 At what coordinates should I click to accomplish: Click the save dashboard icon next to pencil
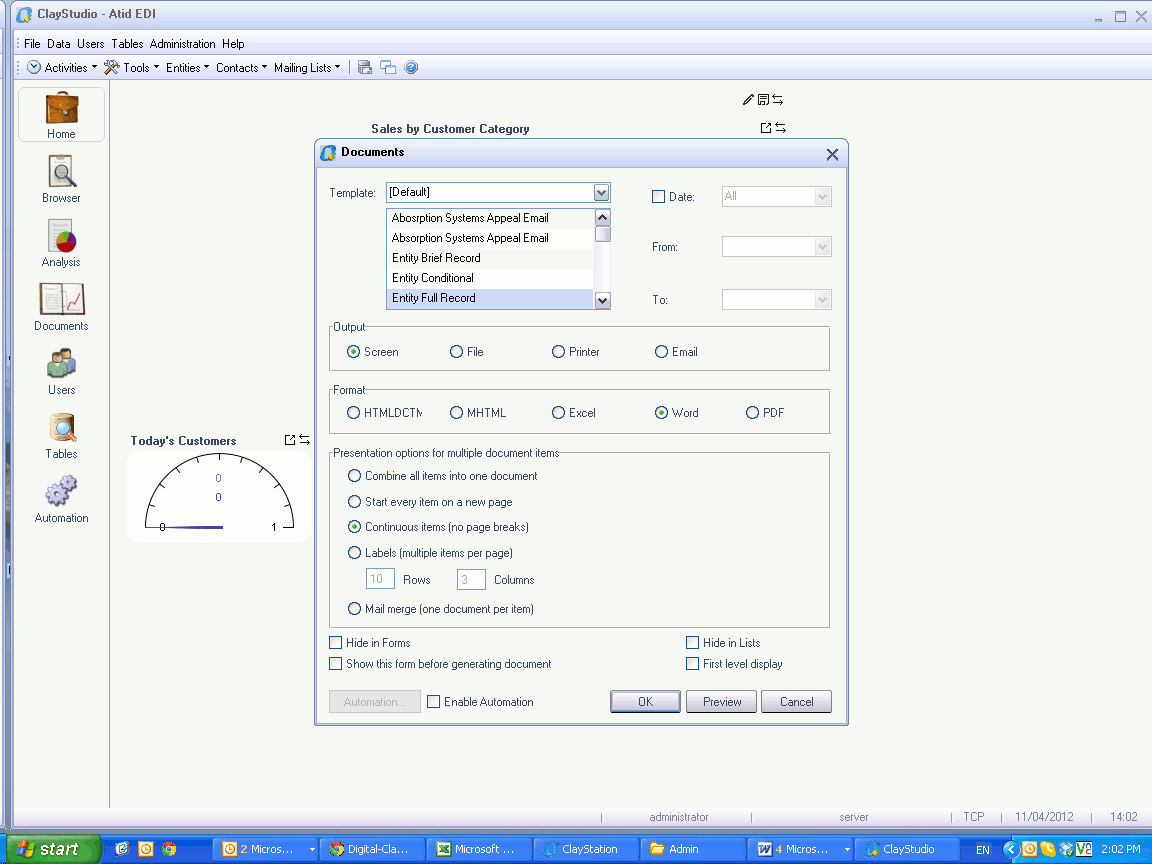click(x=763, y=99)
